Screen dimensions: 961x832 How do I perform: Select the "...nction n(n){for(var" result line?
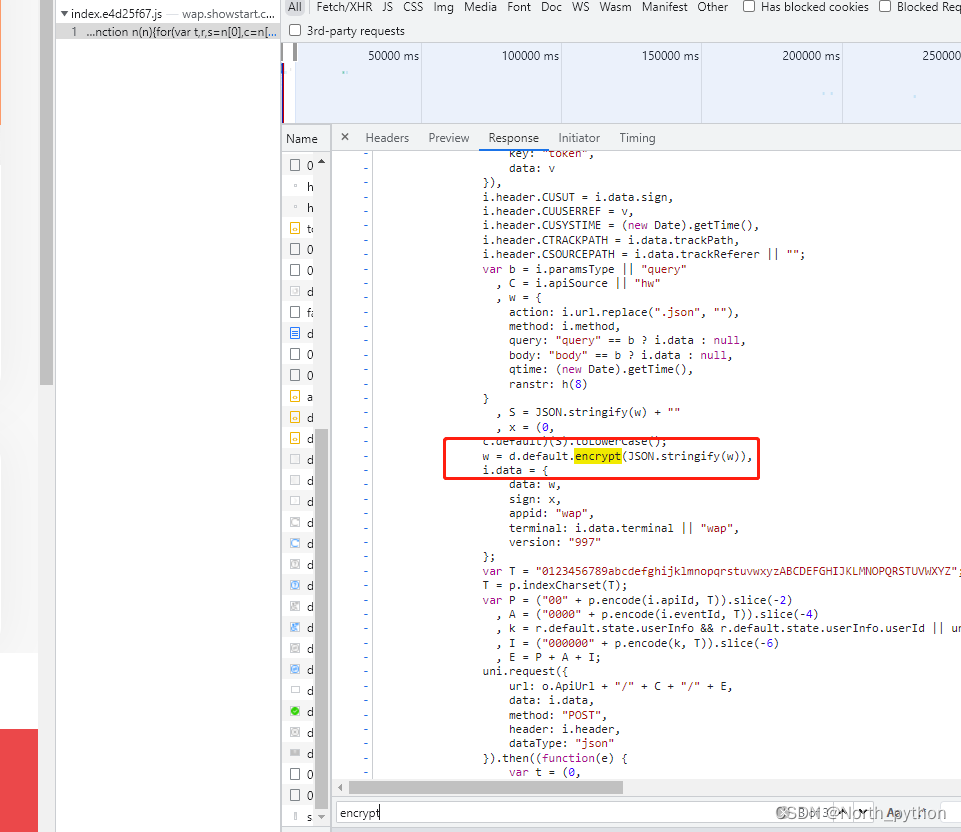[x=168, y=32]
